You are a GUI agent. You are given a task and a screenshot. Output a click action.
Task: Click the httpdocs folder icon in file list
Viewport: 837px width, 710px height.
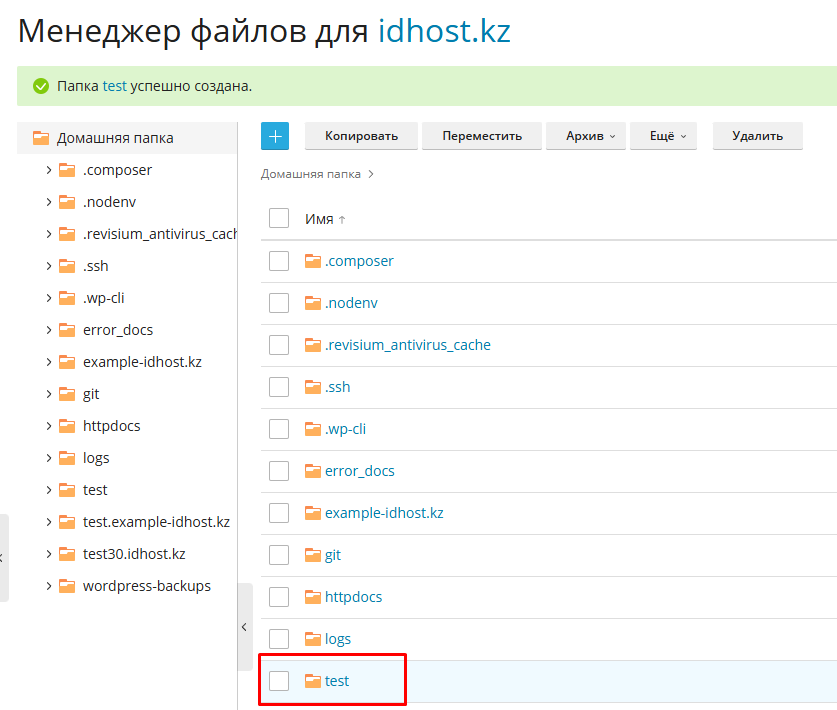click(312, 597)
